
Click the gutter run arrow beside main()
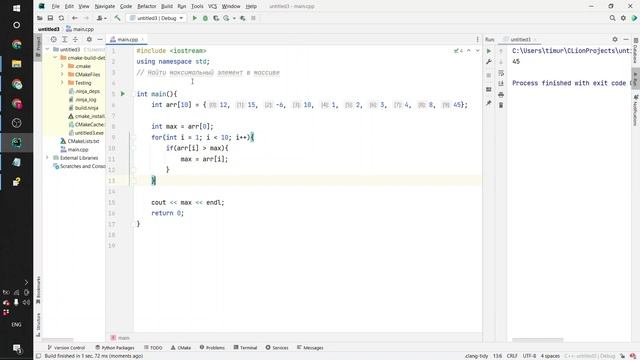click(122, 94)
